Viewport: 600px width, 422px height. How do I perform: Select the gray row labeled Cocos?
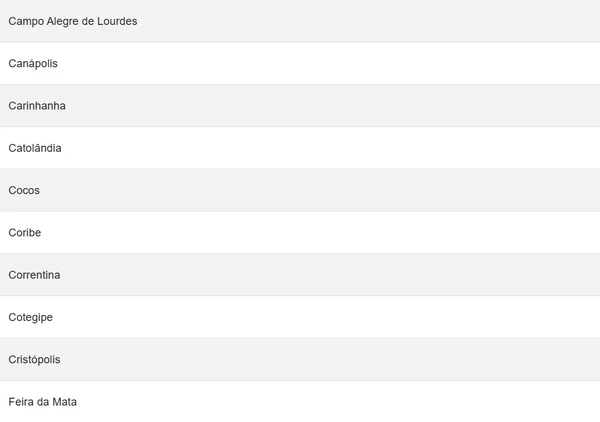pos(300,190)
